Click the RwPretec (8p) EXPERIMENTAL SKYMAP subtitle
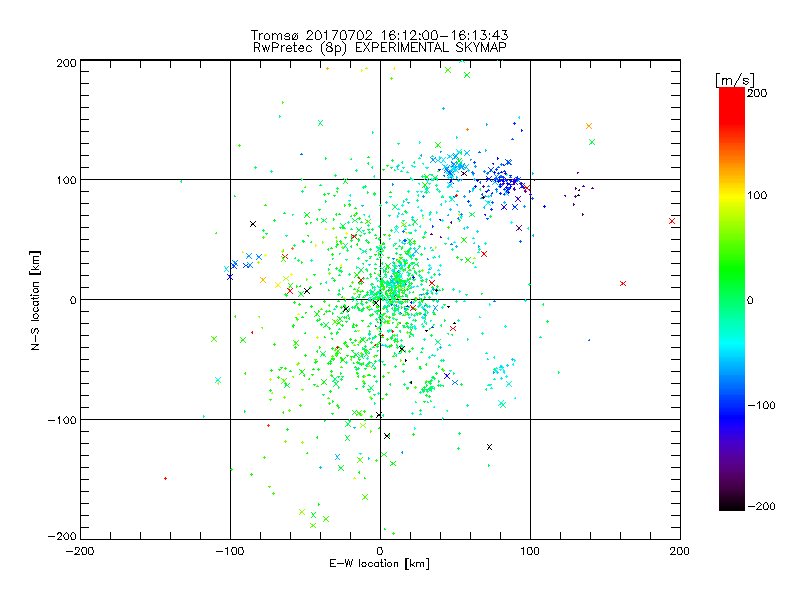Screen dimensions: 800x600 coord(380,48)
